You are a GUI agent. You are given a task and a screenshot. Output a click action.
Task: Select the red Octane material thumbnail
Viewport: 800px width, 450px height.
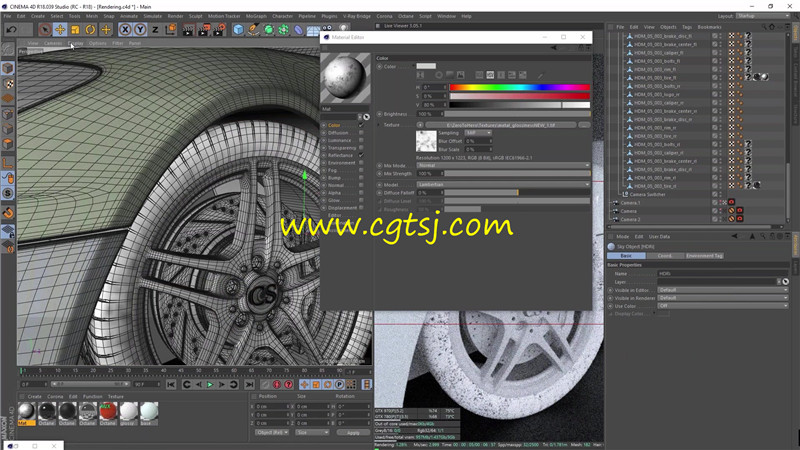click(x=108, y=413)
